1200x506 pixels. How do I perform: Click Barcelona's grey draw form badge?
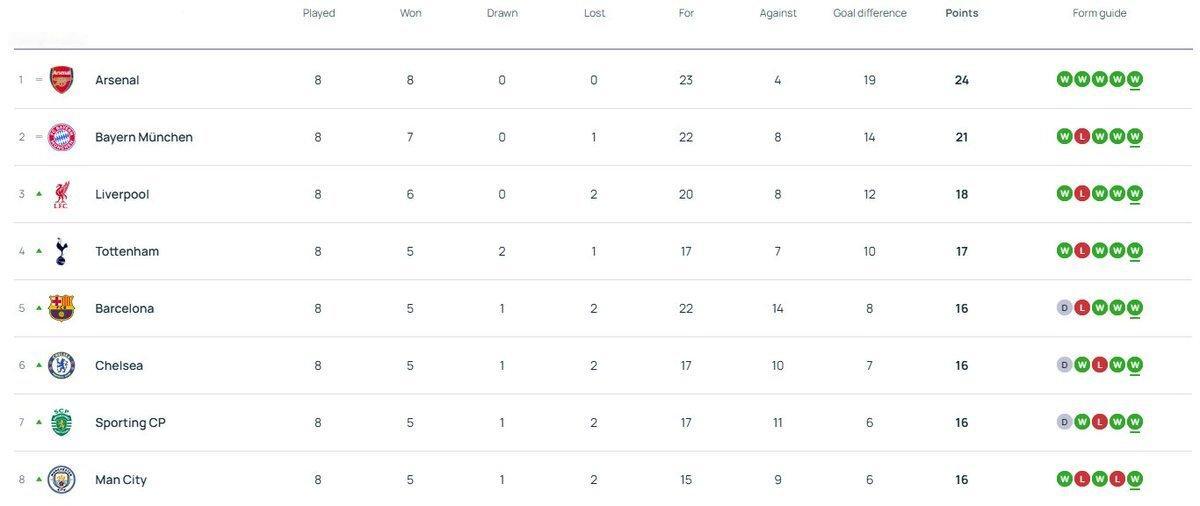1064,308
